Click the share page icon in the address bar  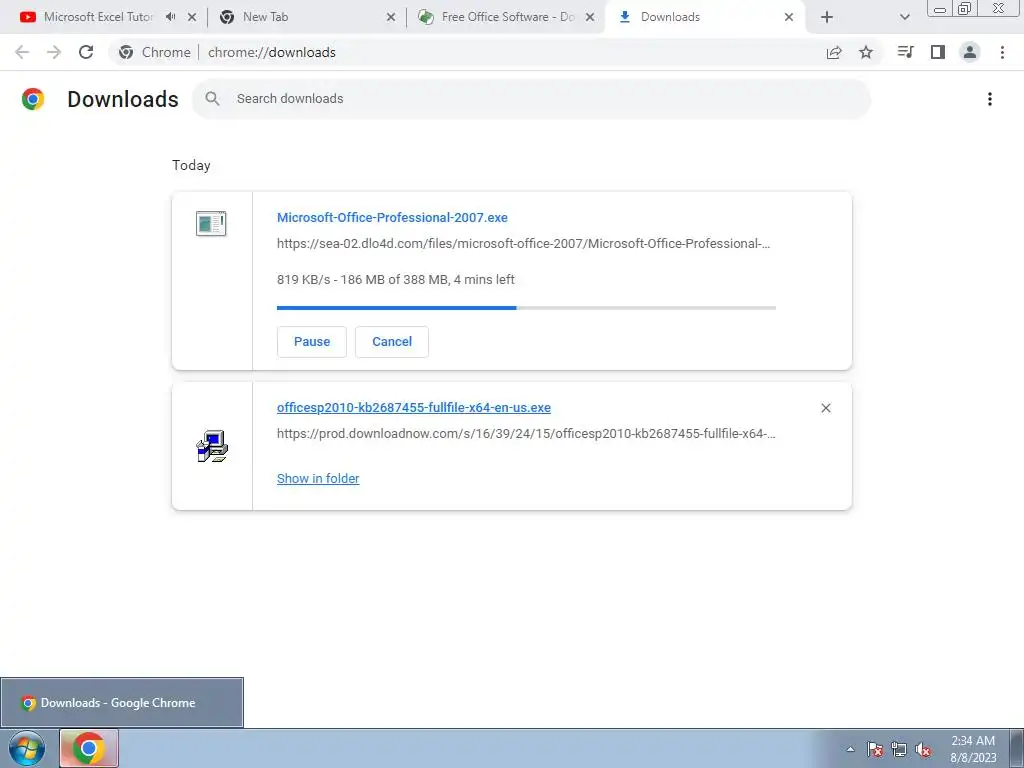834,52
